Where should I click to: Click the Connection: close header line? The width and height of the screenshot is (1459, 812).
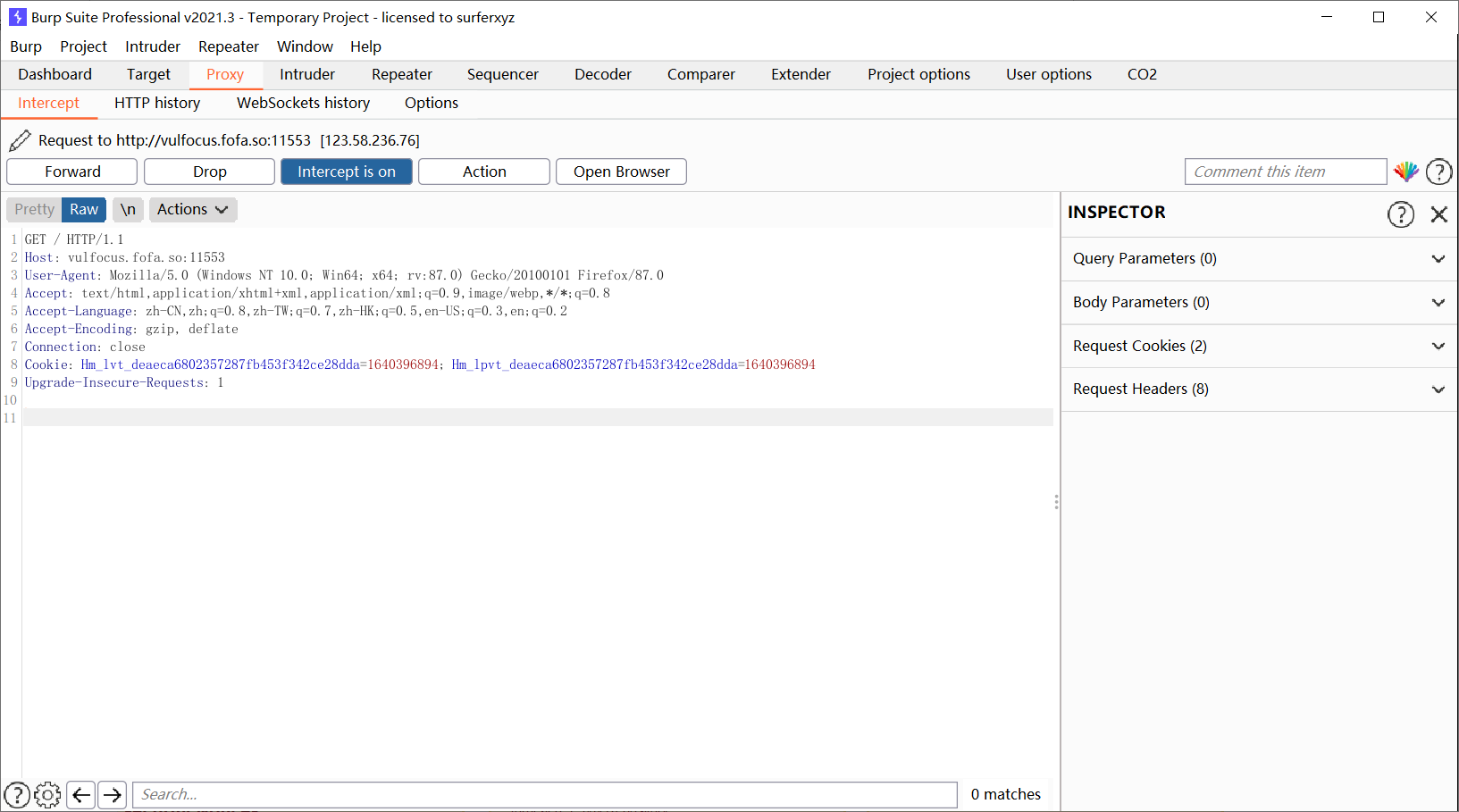pyautogui.click(x=85, y=347)
